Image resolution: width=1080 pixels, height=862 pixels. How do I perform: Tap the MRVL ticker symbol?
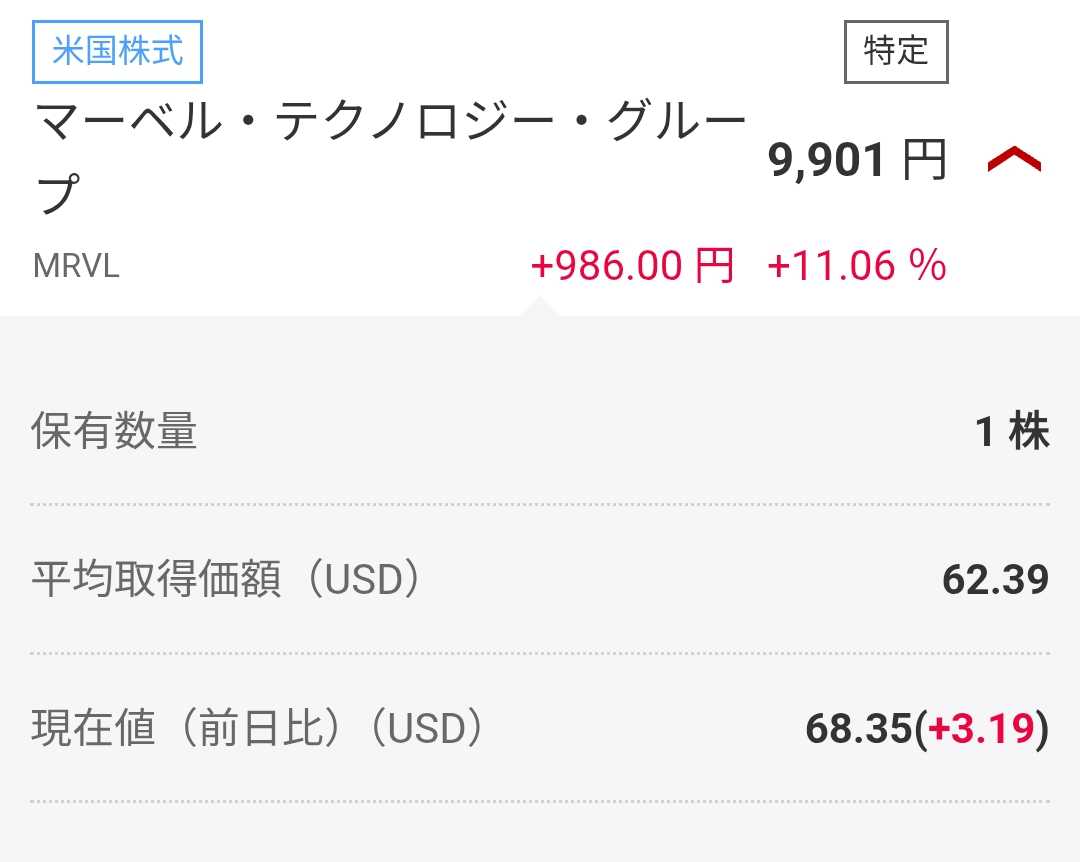tap(76, 267)
